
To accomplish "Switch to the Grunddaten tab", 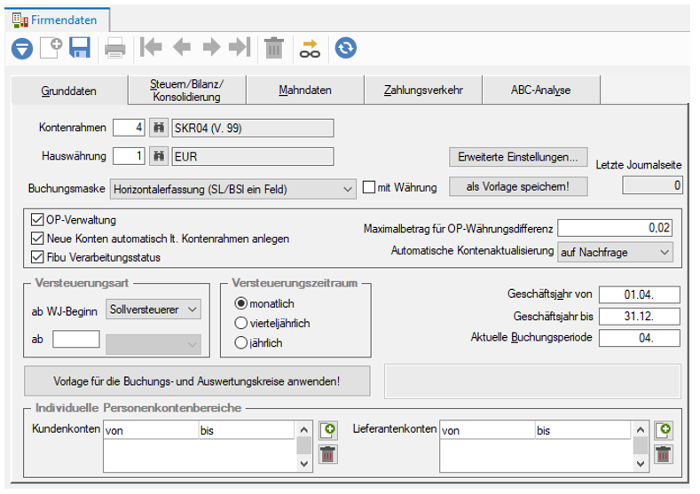I will click(69, 91).
